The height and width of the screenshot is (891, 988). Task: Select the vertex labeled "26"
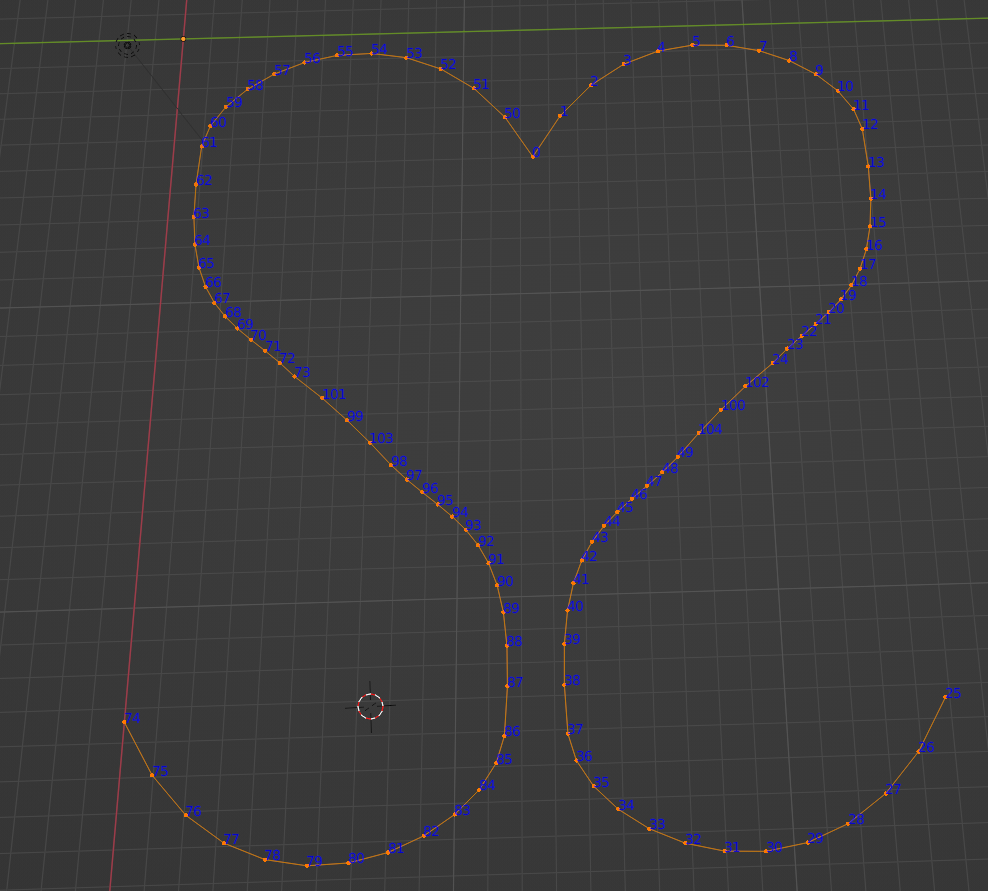pos(918,751)
